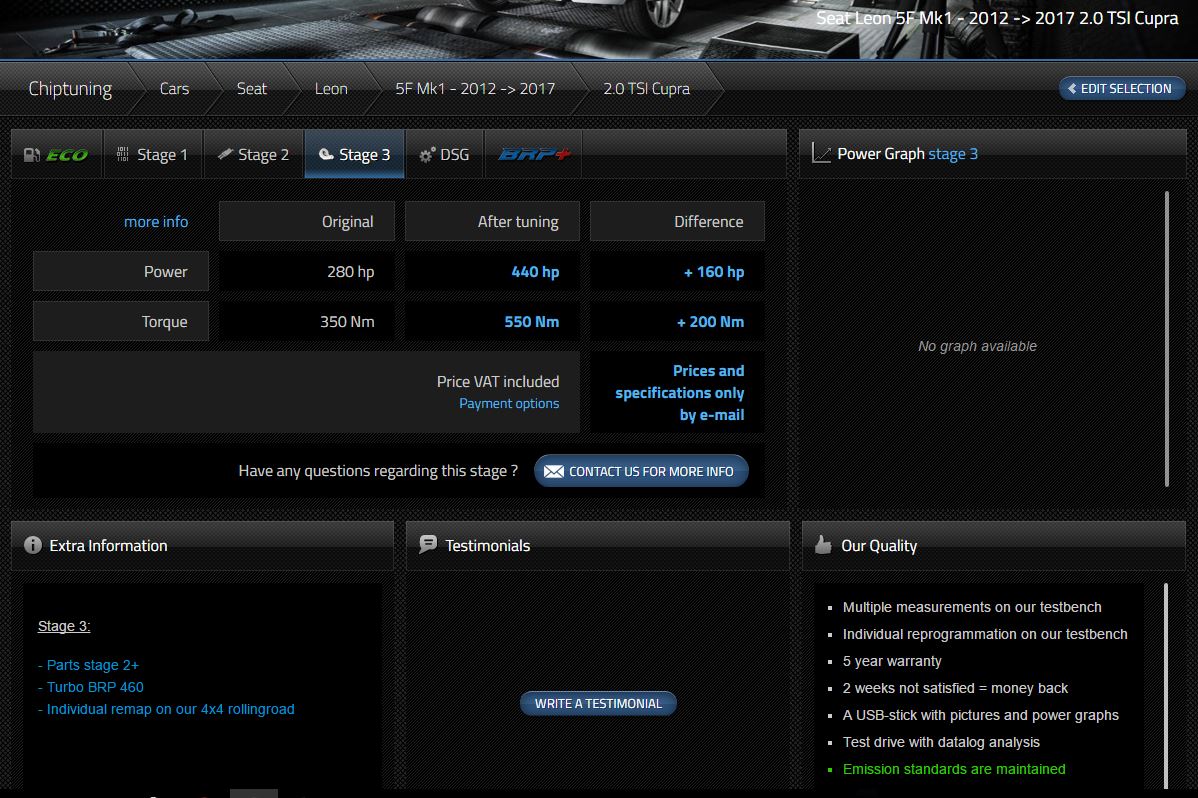
Task: Click the Testimonials speech bubble icon
Action: click(428, 544)
